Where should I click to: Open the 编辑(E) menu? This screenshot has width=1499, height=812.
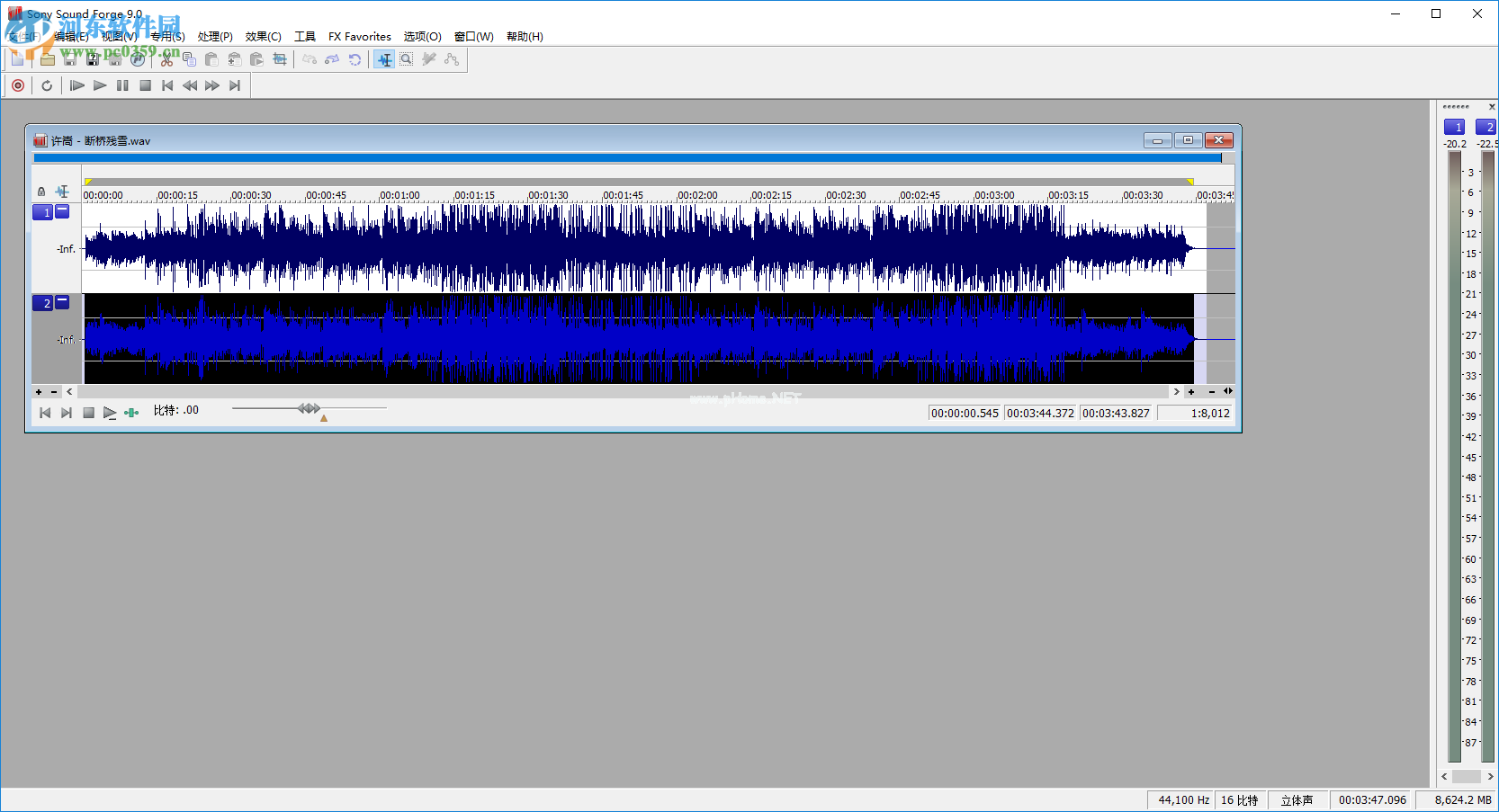coord(71,37)
